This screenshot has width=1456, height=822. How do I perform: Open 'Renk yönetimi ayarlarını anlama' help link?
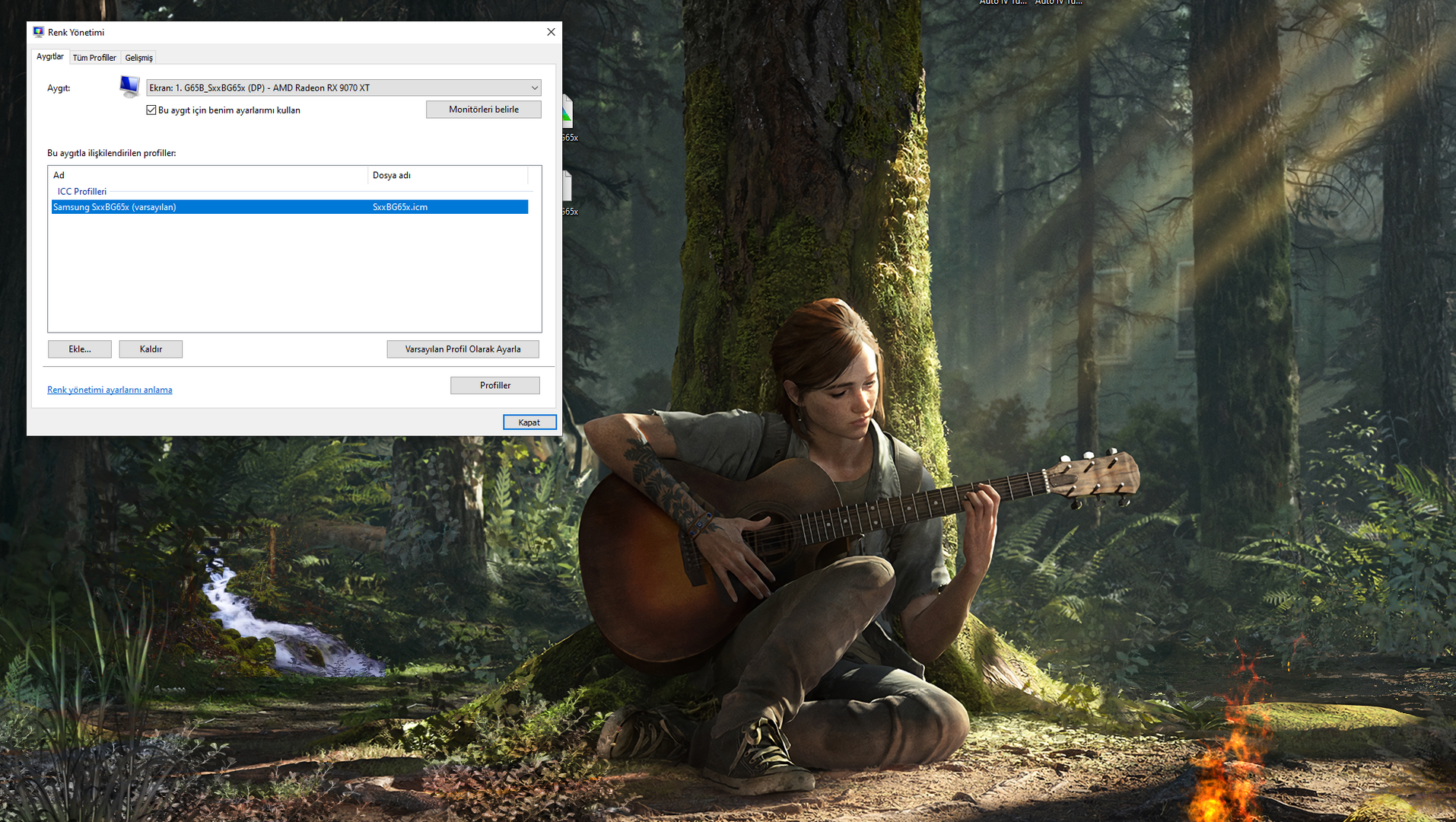(110, 390)
